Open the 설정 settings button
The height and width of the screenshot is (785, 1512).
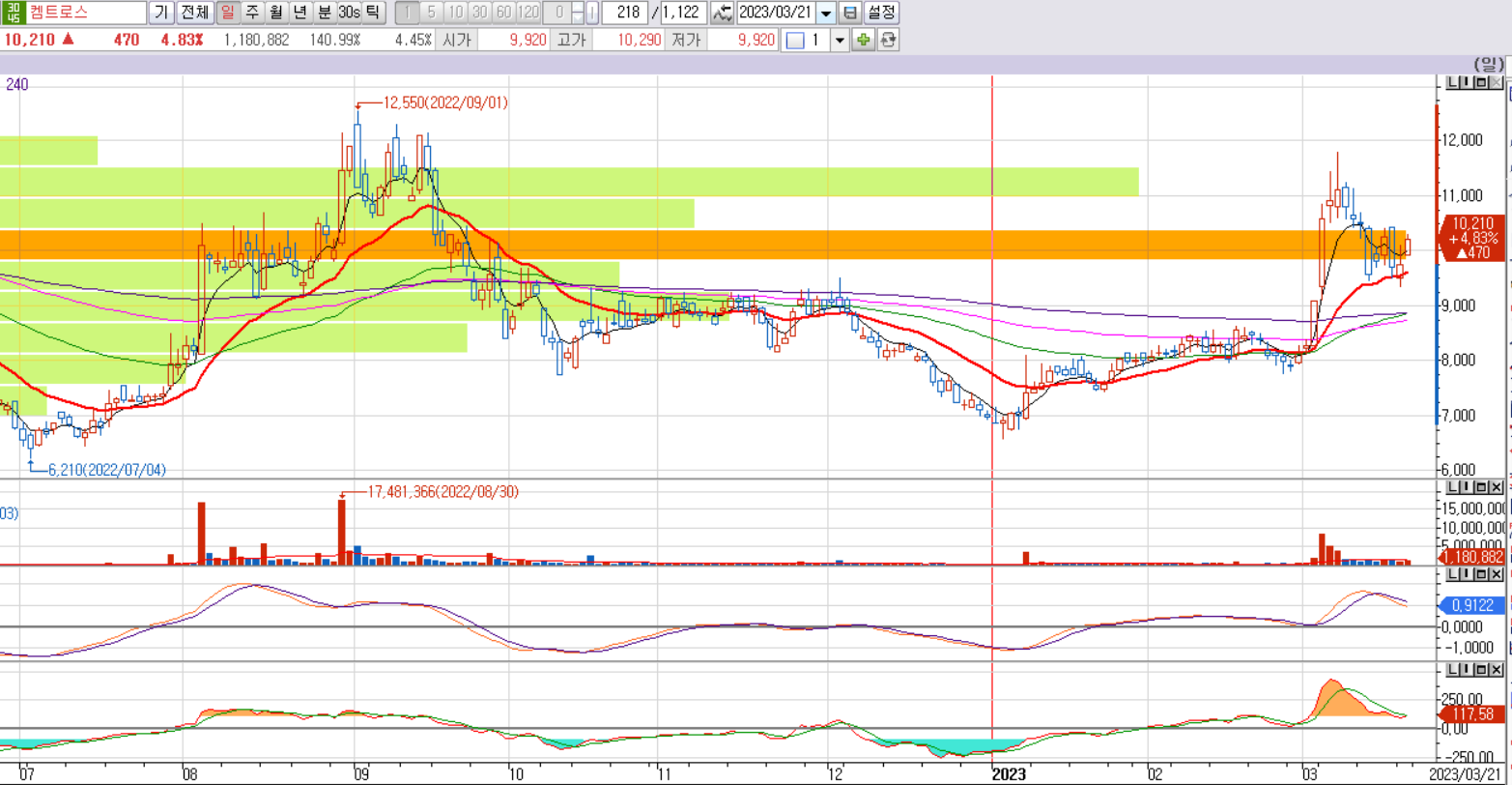(x=880, y=13)
